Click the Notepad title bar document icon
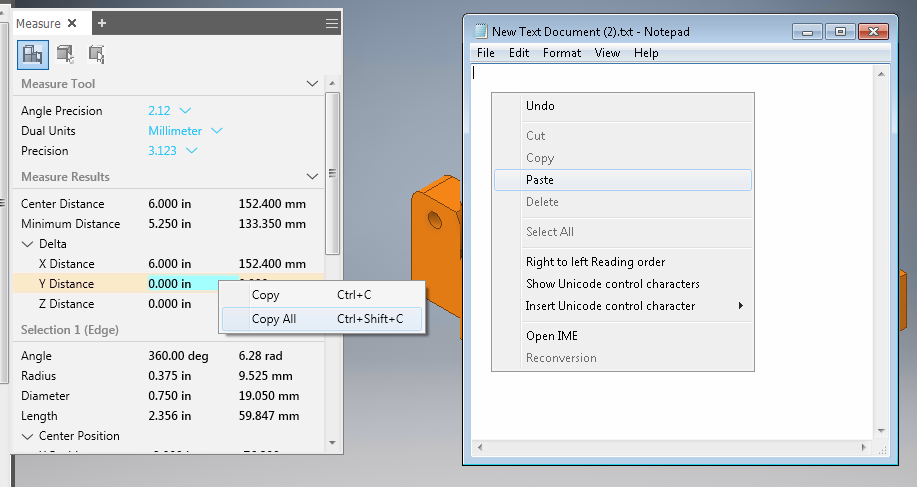This screenshot has height=487, width=917. (x=481, y=31)
